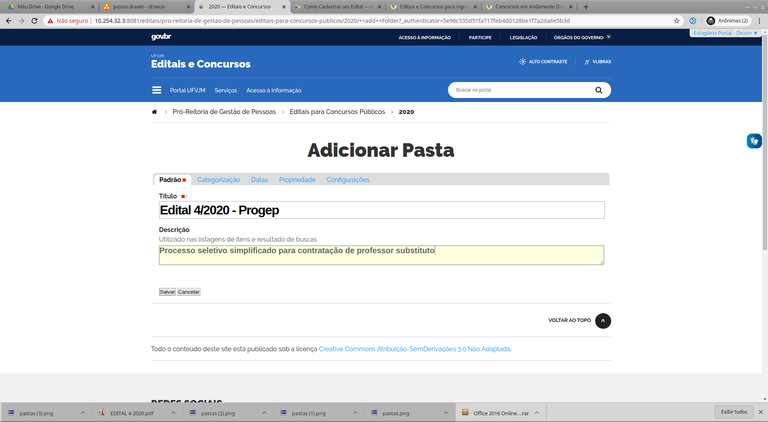Image resolution: width=768 pixels, height=422 pixels.
Task: Open Creative Commons license link
Action: pos(414,349)
